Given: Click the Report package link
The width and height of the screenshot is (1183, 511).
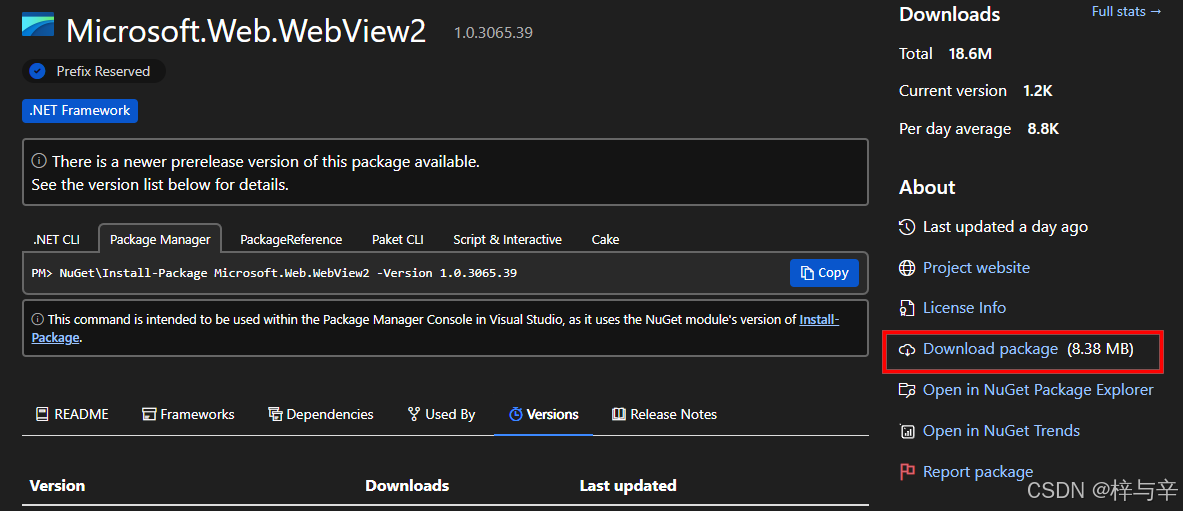Looking at the screenshot, I should 978,472.
